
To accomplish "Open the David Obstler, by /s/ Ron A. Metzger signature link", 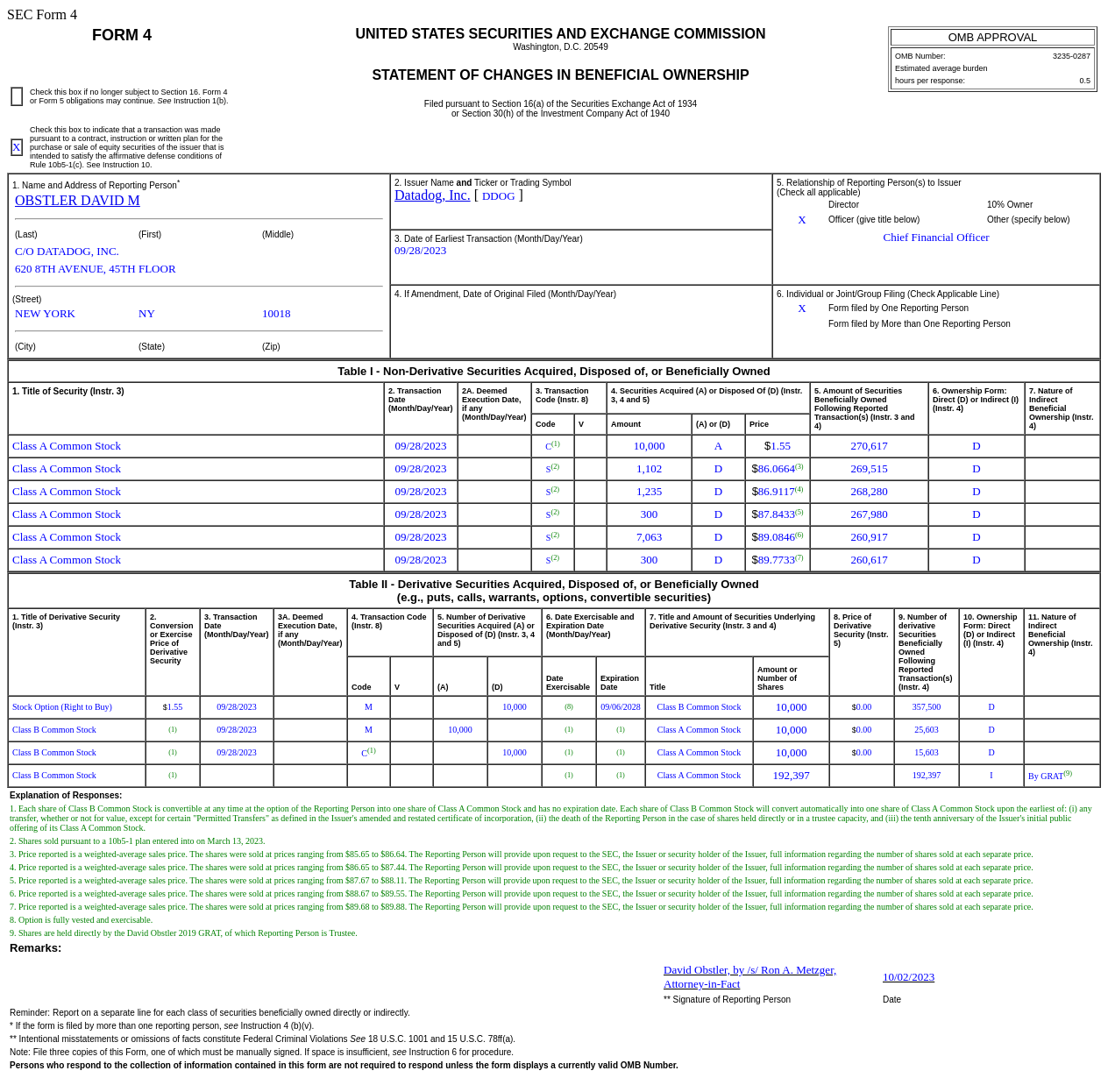I will [x=749, y=977].
